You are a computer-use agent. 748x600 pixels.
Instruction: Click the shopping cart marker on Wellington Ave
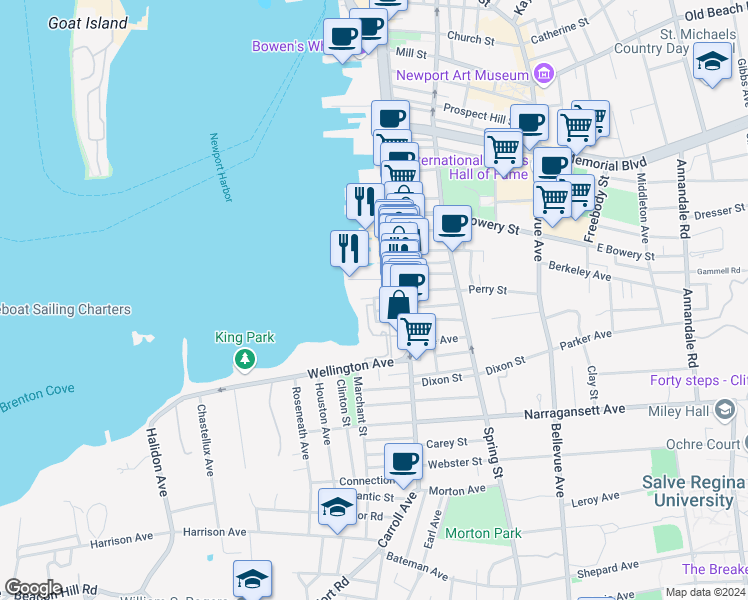(417, 331)
